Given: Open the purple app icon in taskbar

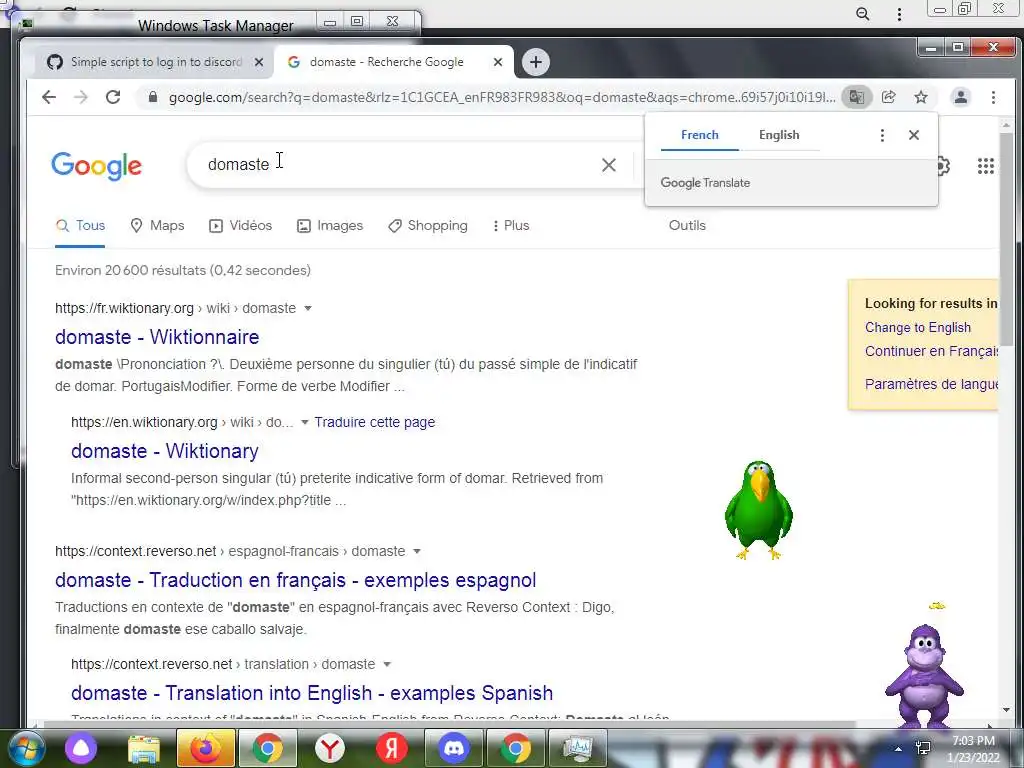Looking at the screenshot, I should [81, 748].
